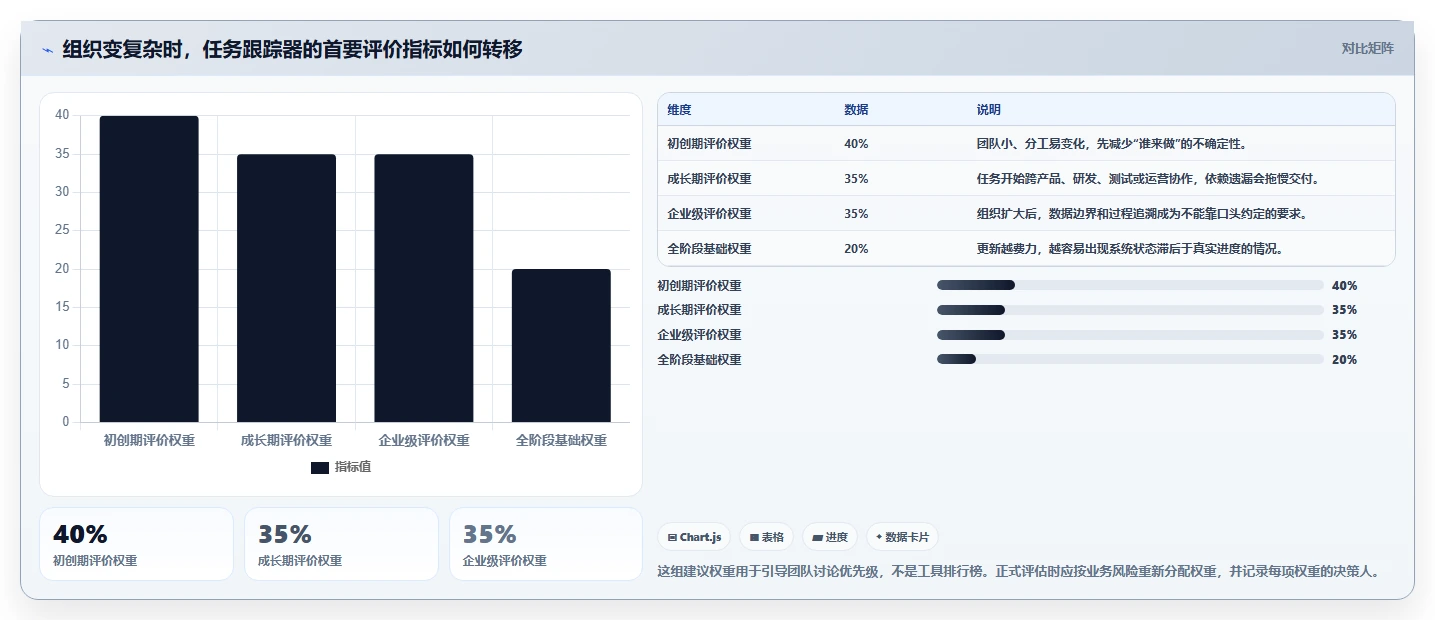The image size is (1435, 620).
Task: Click the 20% value in the table
Action: pos(856,249)
